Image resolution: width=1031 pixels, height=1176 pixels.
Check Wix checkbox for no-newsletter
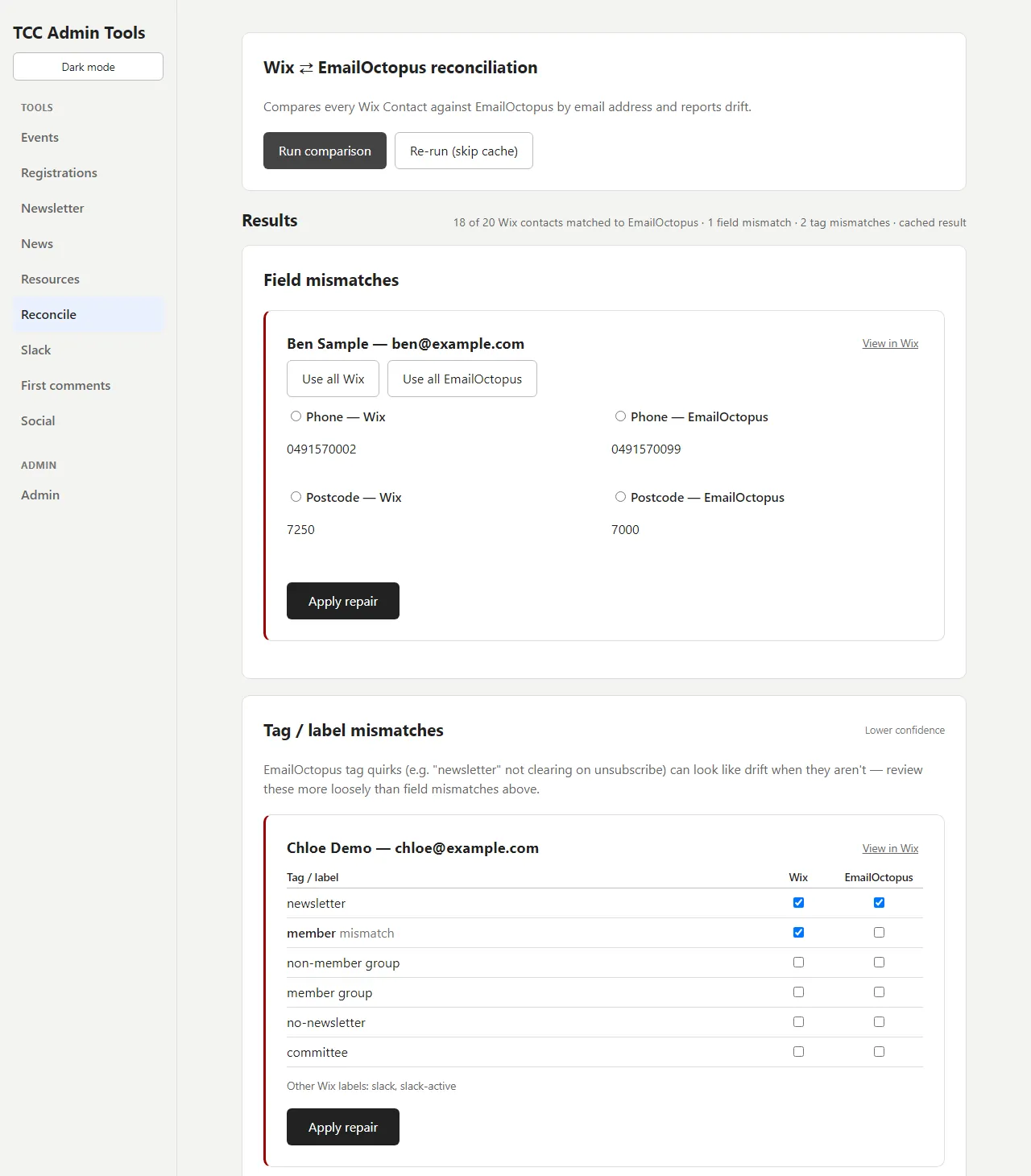798,1022
